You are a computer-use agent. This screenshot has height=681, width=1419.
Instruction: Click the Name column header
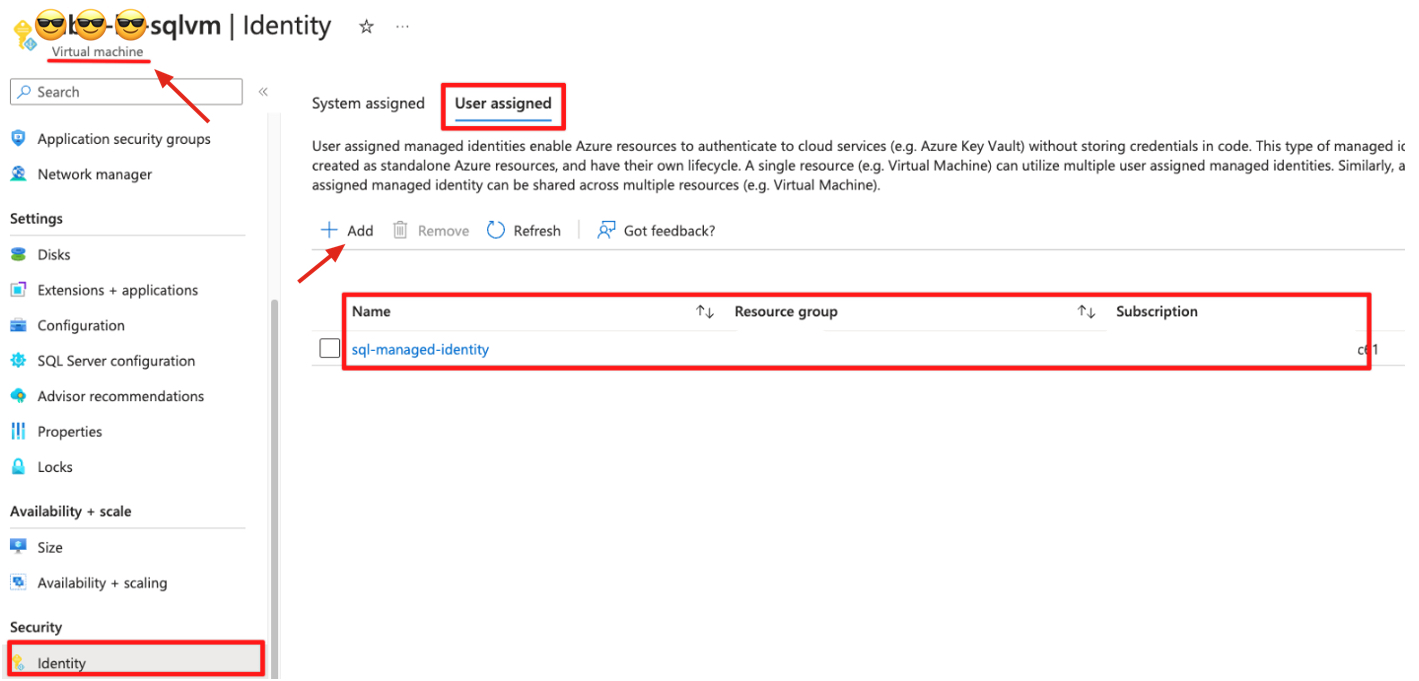tap(371, 312)
